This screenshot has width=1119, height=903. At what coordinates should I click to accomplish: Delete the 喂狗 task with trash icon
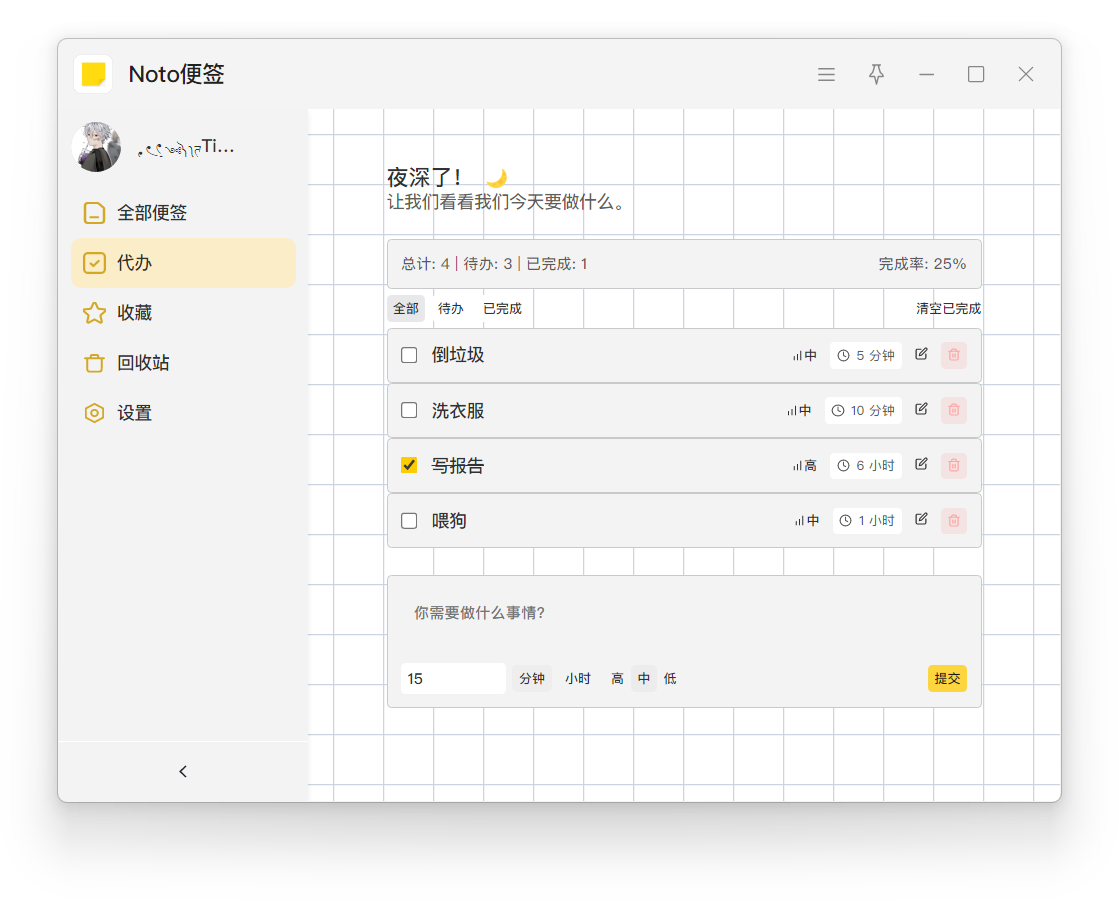(954, 520)
